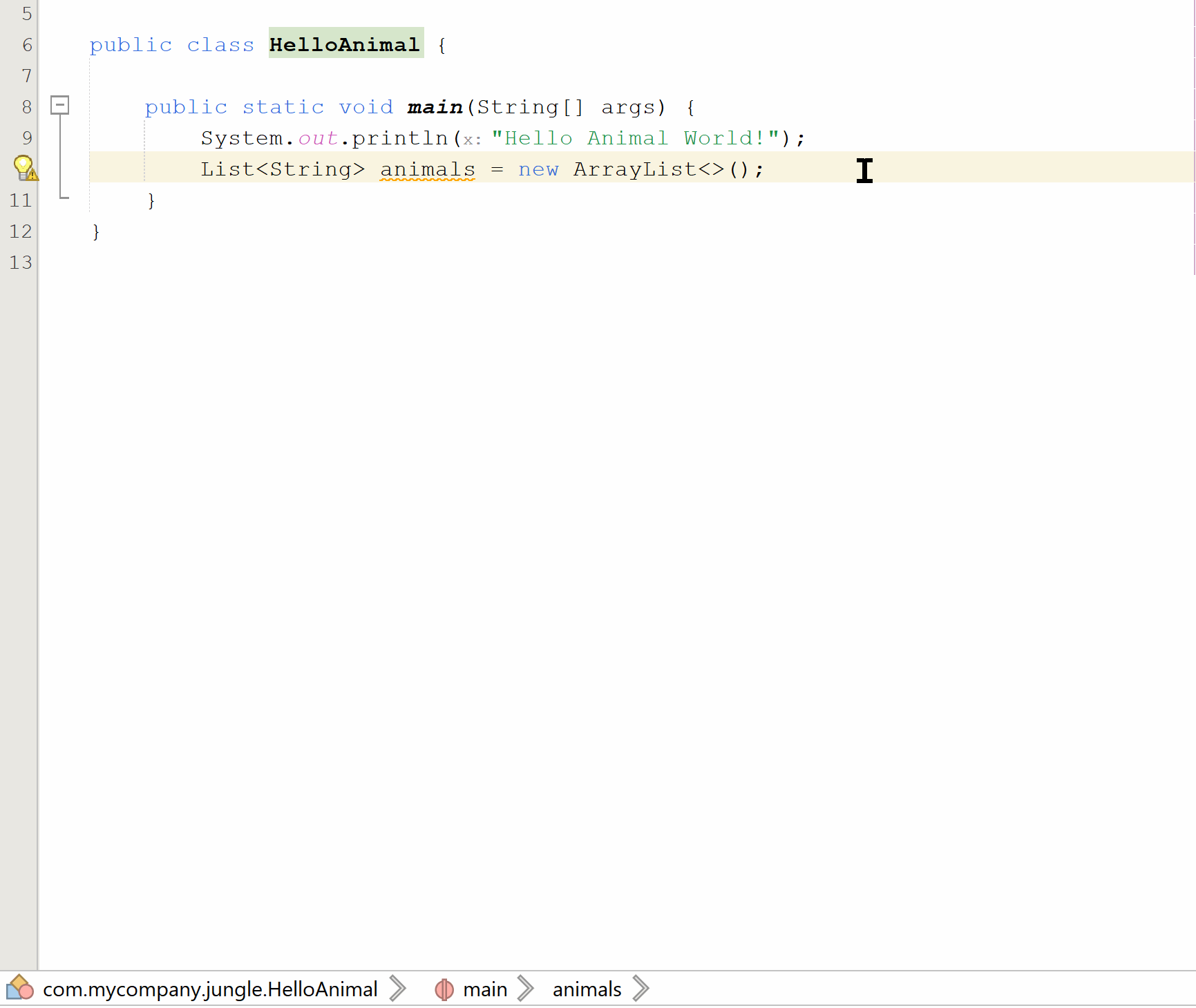Click the main method name
The height and width of the screenshot is (1008, 1196).
[x=435, y=107]
